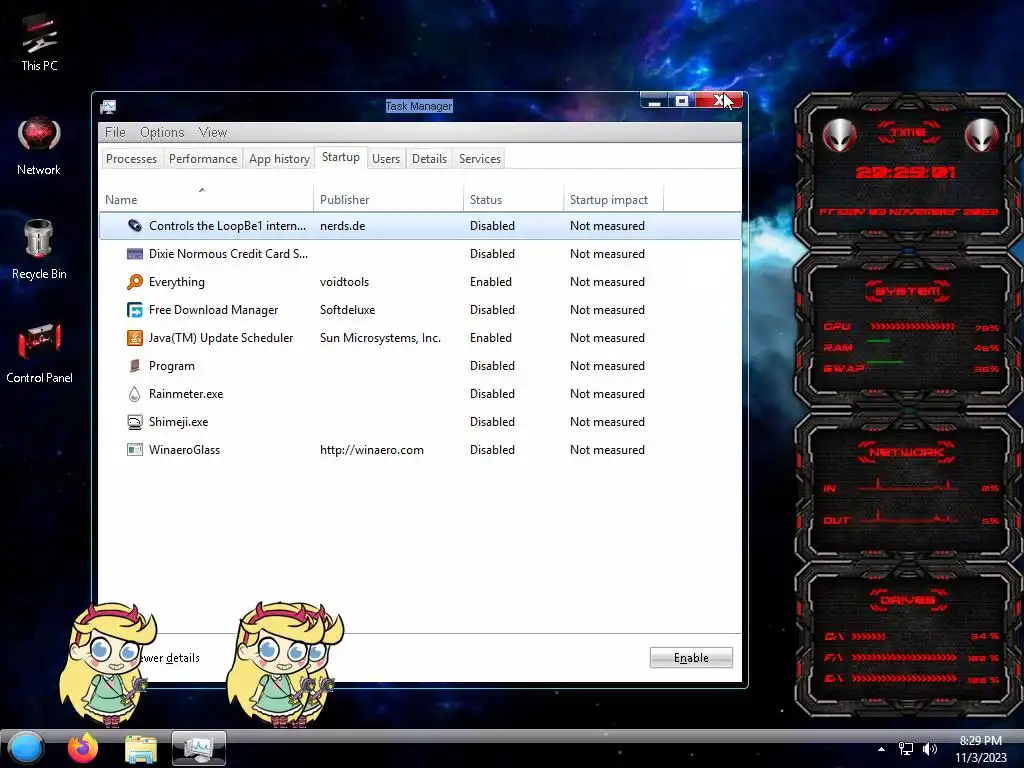Screen dimensions: 1024x768
Task: Click the Everything search magnifier icon
Action: coord(135,282)
